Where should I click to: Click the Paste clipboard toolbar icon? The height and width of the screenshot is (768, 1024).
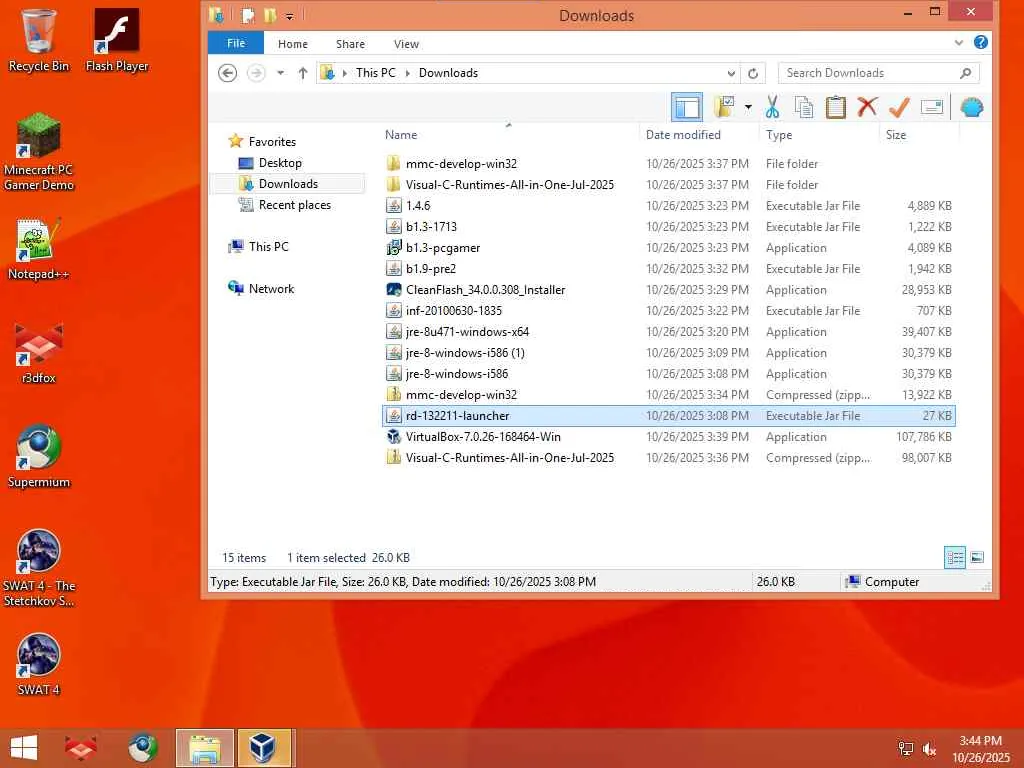pos(835,107)
